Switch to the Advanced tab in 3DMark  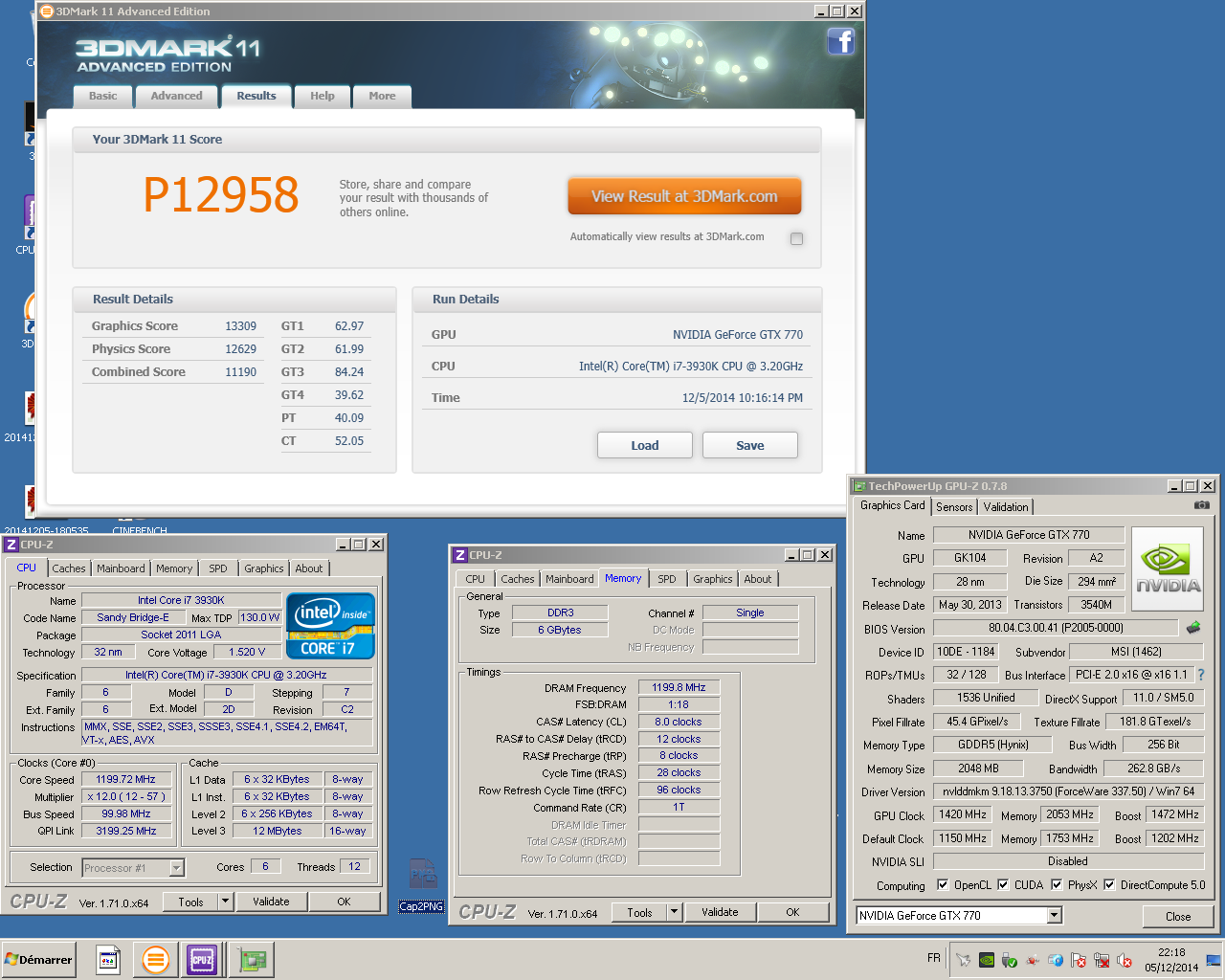176,96
